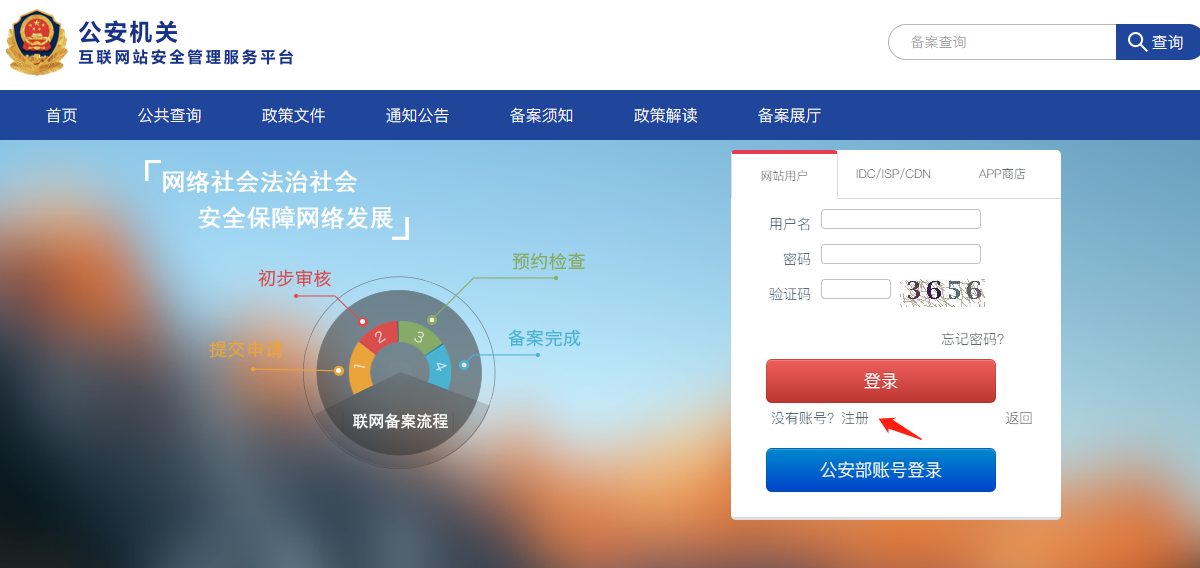
Task: Go to 政策文件 in navigation bar
Action: [x=294, y=115]
